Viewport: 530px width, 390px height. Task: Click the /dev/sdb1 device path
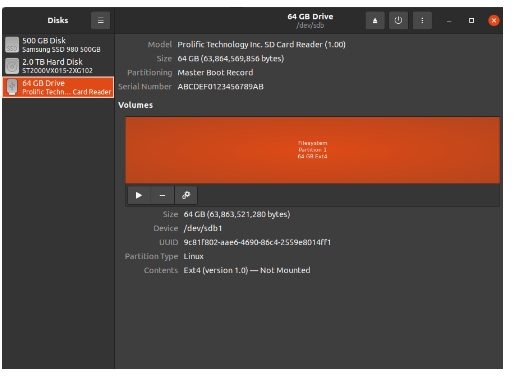(x=203, y=228)
